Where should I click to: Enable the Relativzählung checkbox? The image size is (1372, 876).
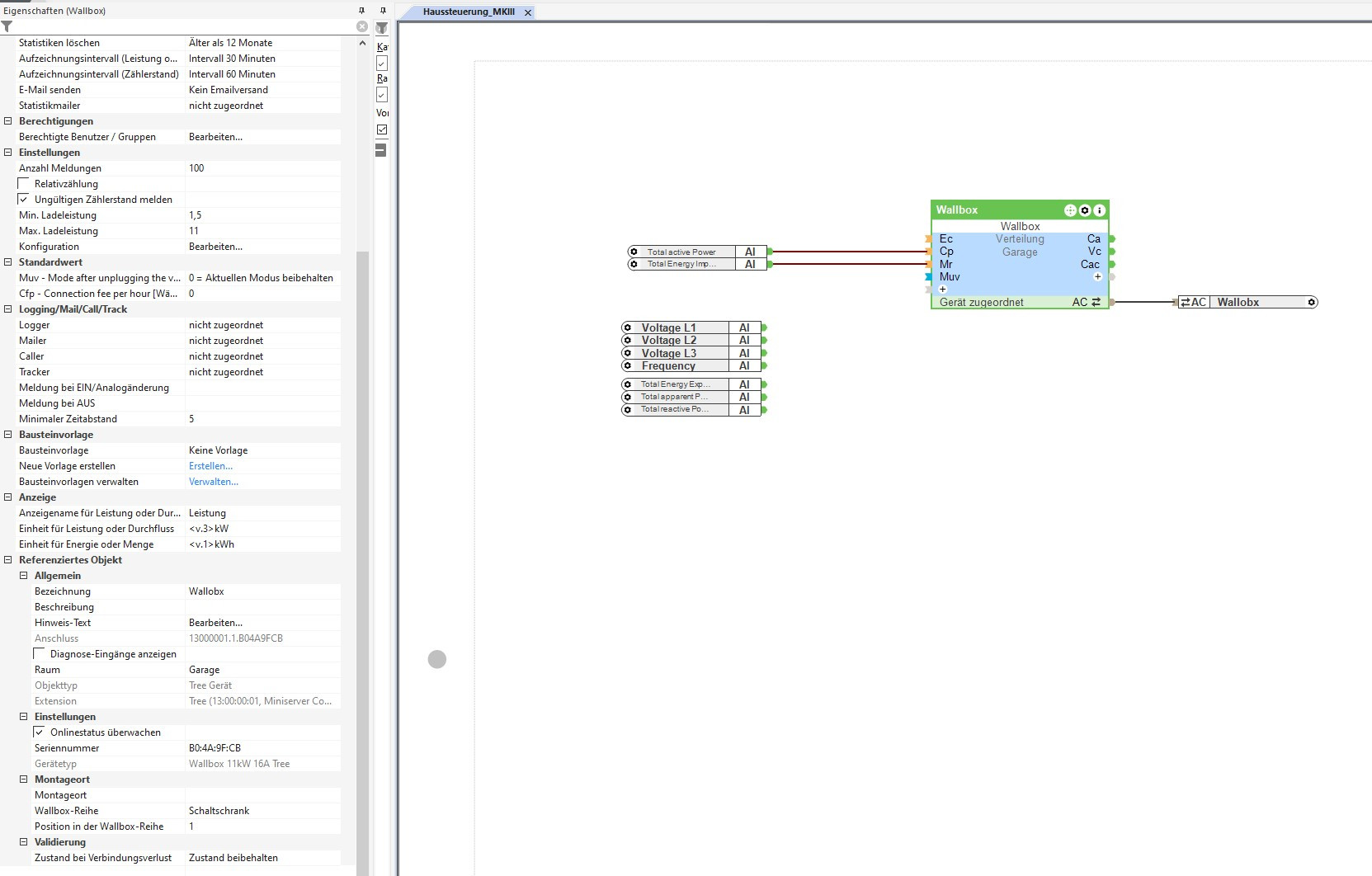(24, 183)
